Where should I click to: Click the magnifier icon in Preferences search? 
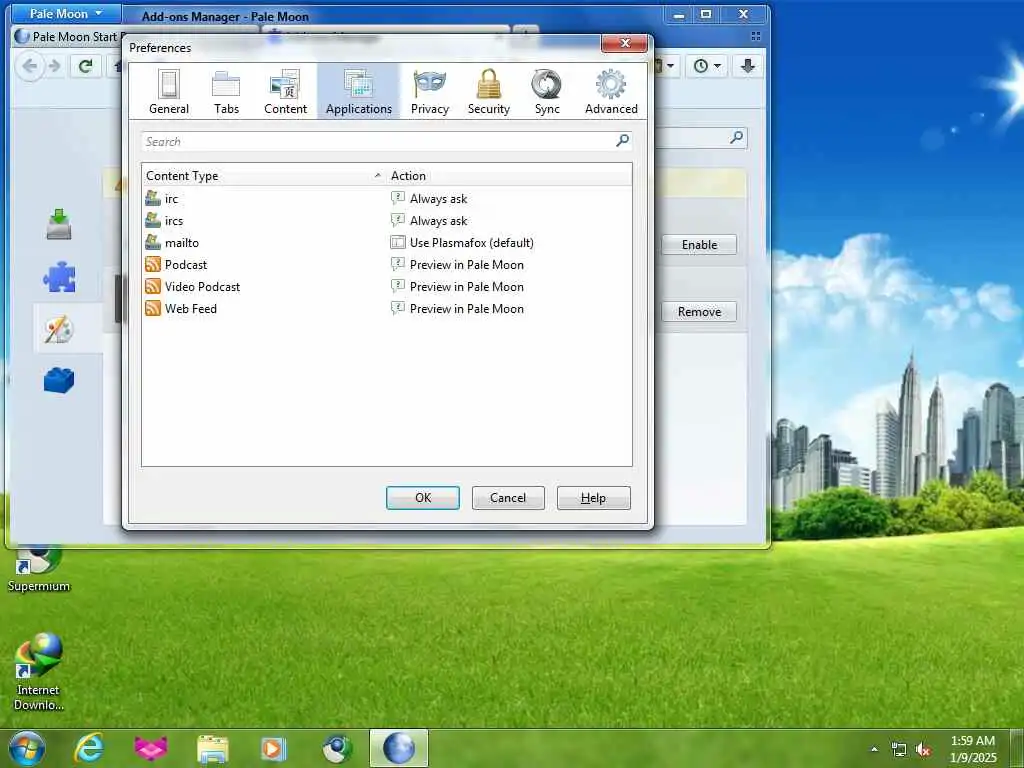(x=622, y=140)
